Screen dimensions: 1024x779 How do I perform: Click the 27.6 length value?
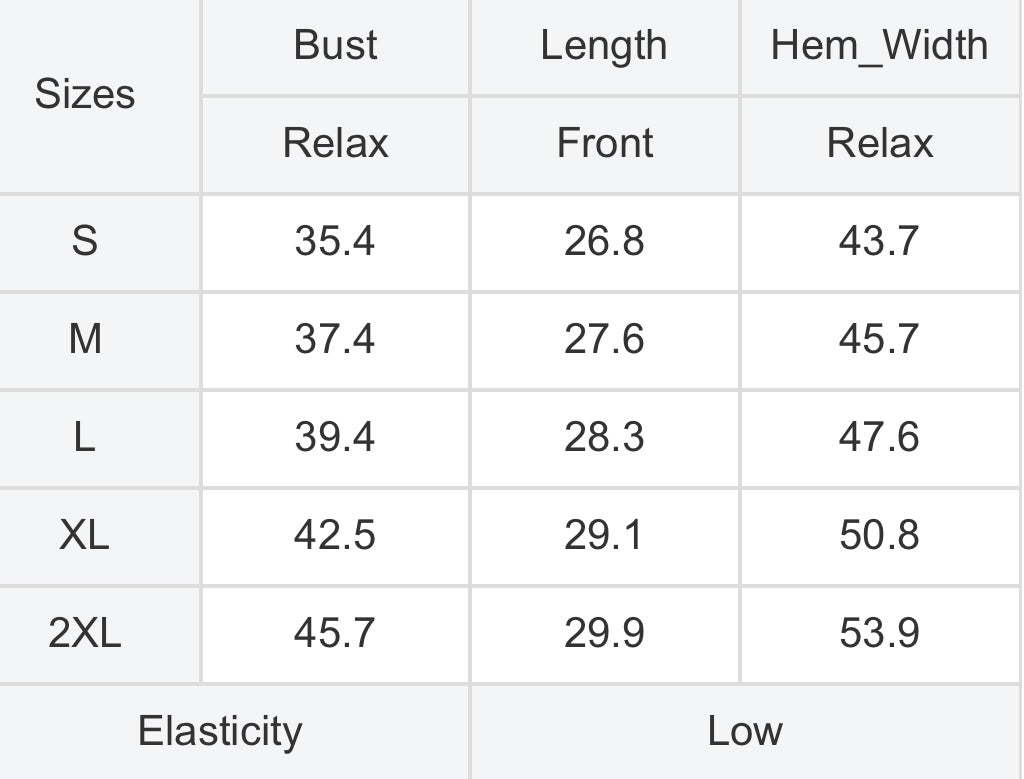pyautogui.click(x=604, y=338)
